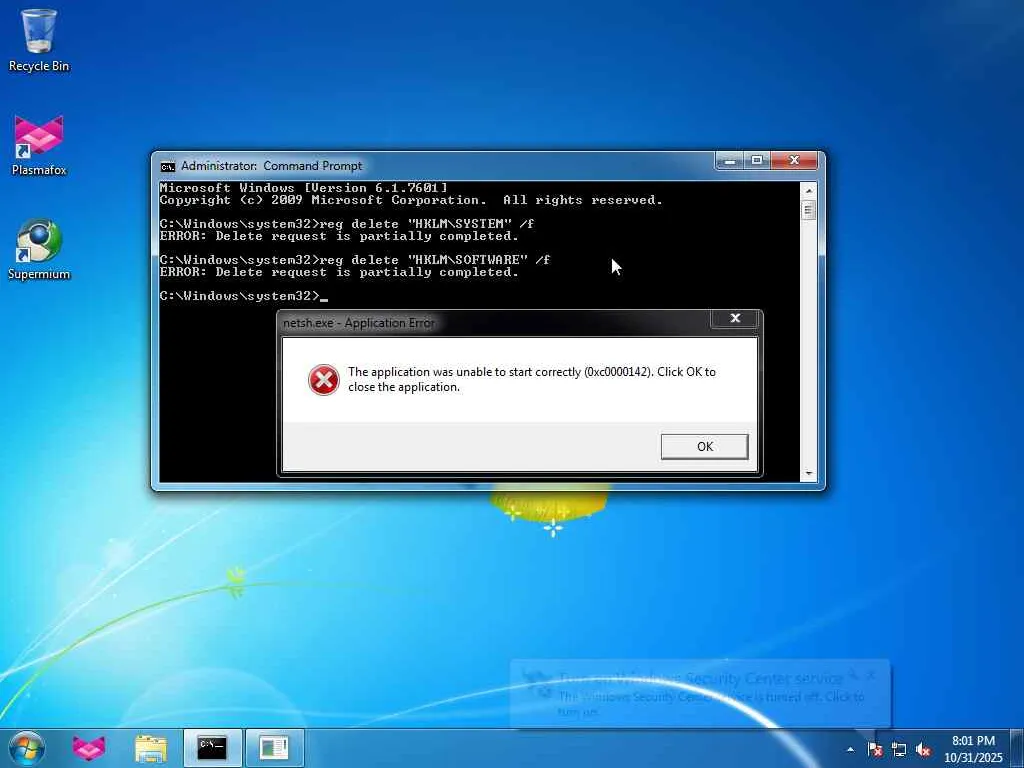Click the Command Prompt title bar icon
Screen dimensions: 1024x768
coord(168,167)
